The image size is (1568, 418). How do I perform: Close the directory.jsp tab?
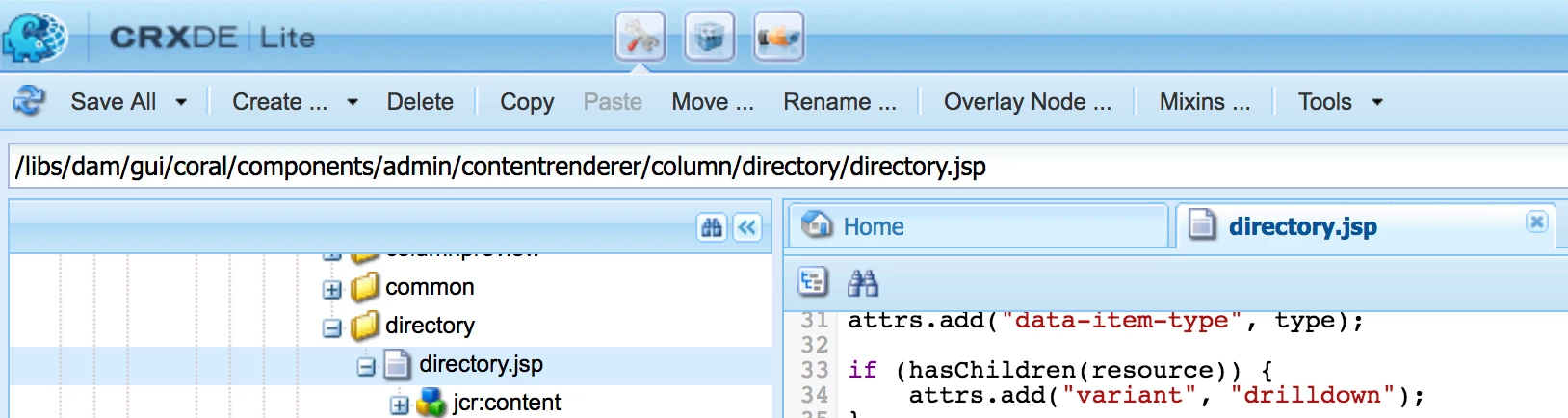coord(1536,222)
